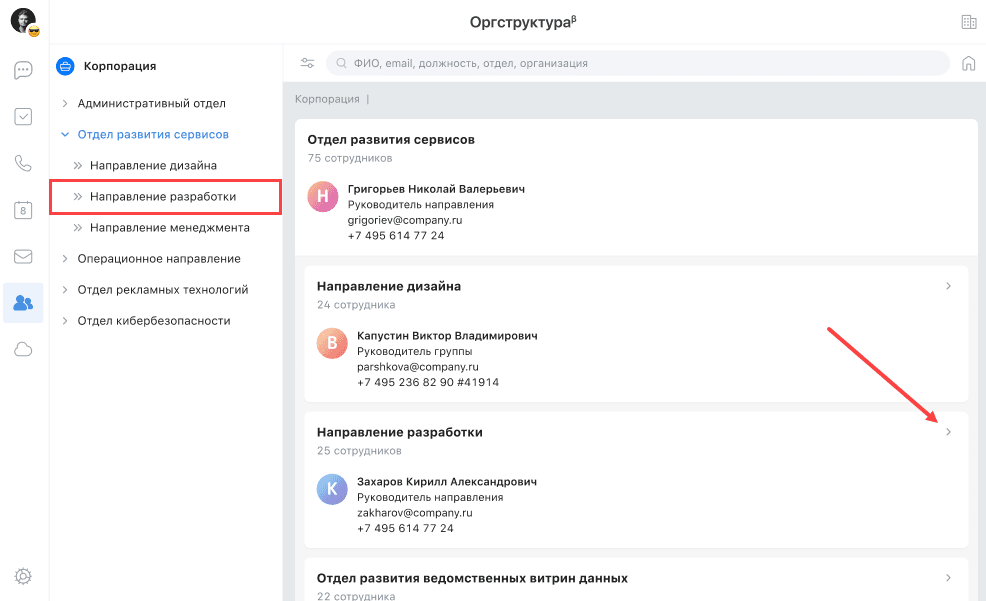986x601 pixels.
Task: Click email zakharov@company.ru
Action: click(415, 512)
